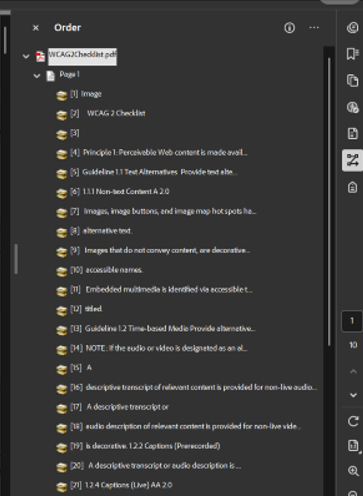Click the container icon for item [10]
363x497 pixels.
tap(62, 272)
